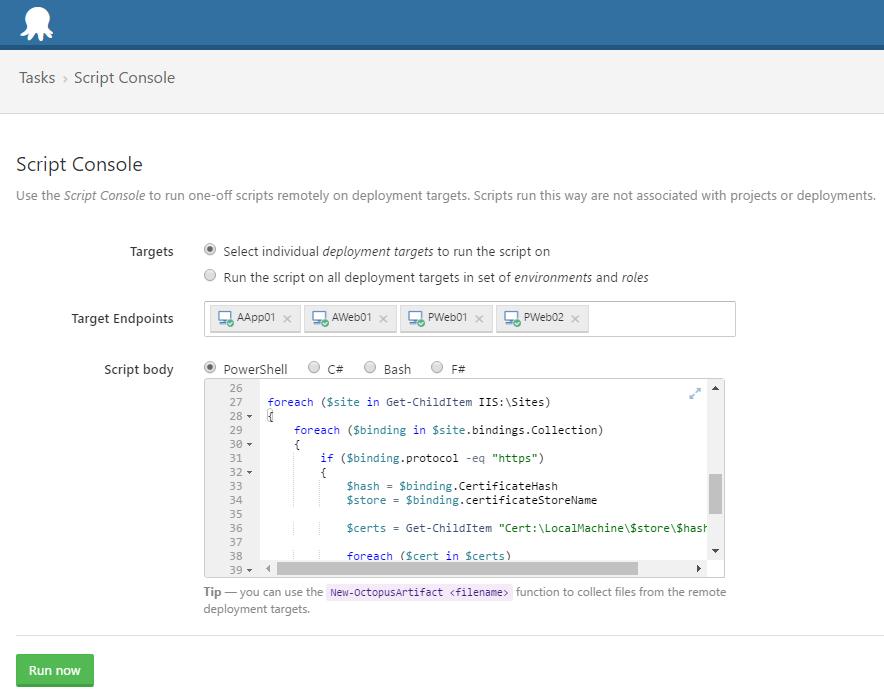Click the machine icon on the PWeb02 chip

512,318
